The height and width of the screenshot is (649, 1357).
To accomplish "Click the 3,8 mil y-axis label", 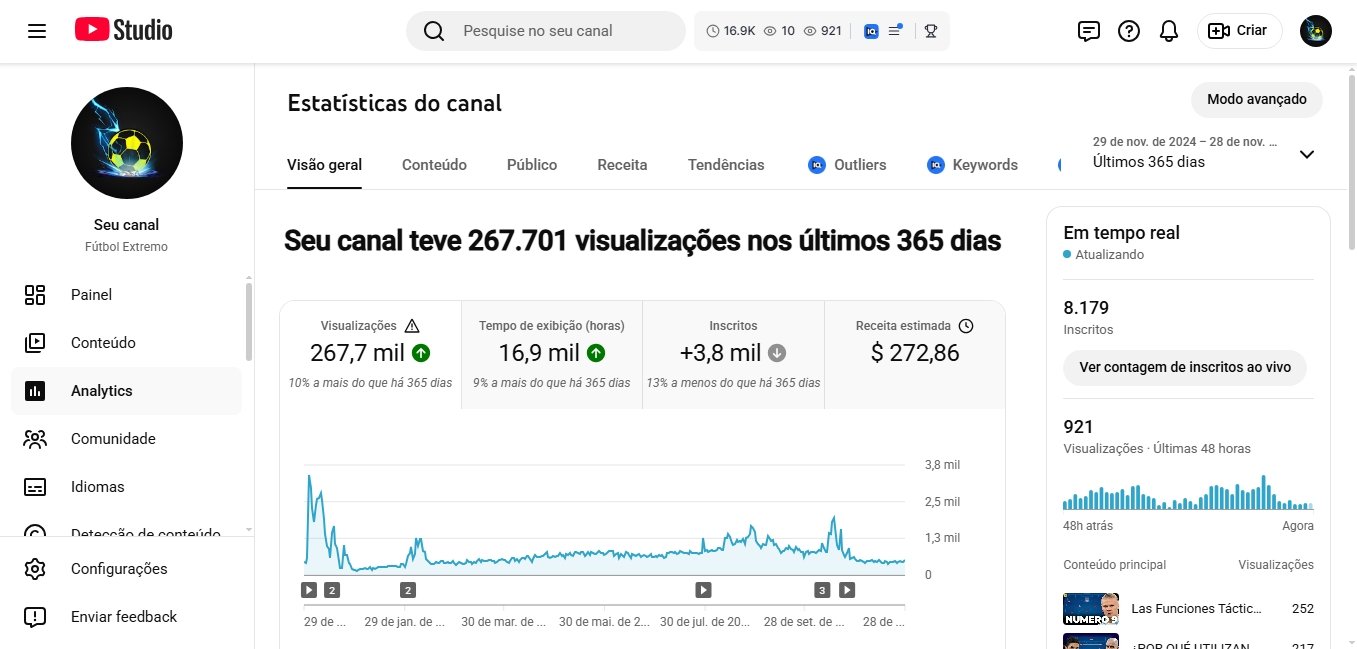I will pos(942,465).
